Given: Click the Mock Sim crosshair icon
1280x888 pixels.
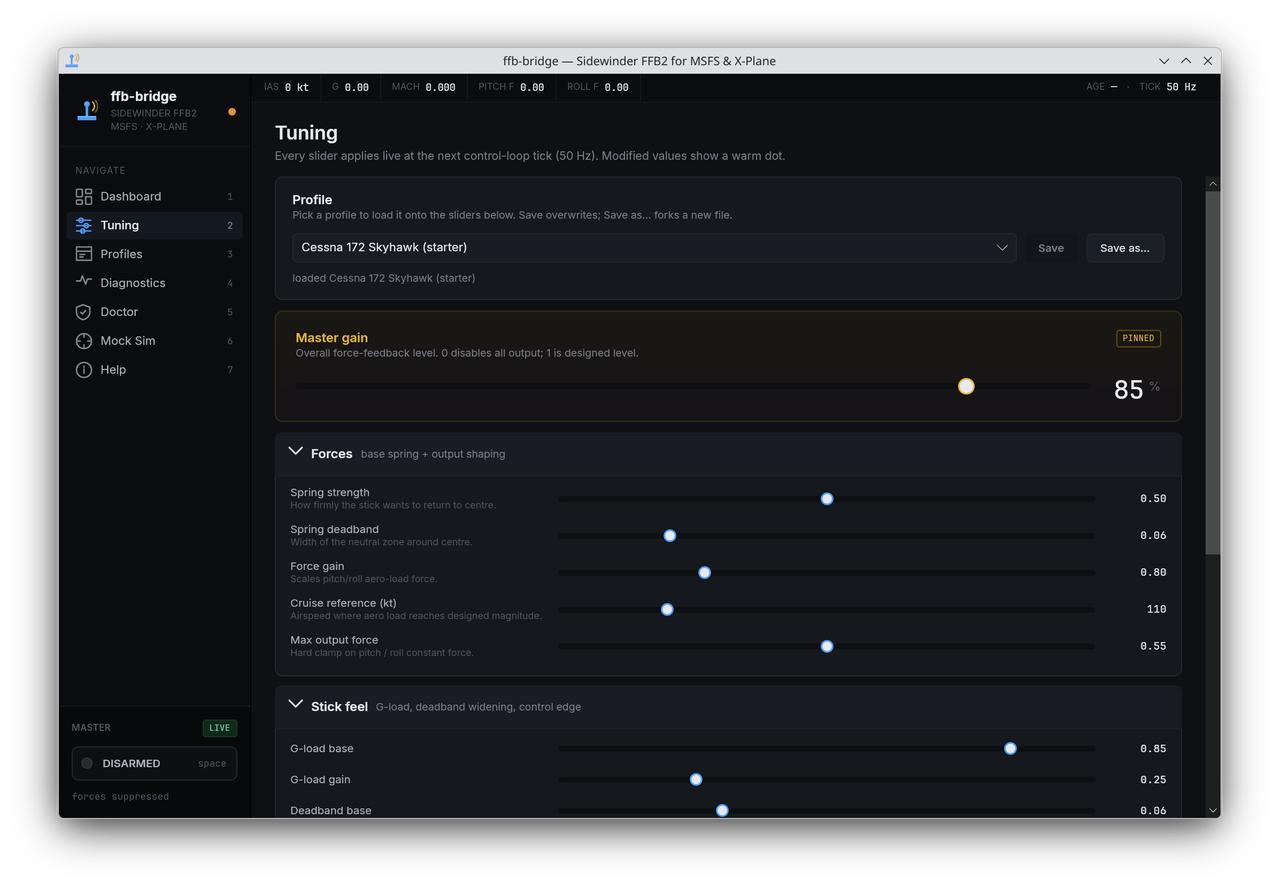Looking at the screenshot, I should pos(84,341).
